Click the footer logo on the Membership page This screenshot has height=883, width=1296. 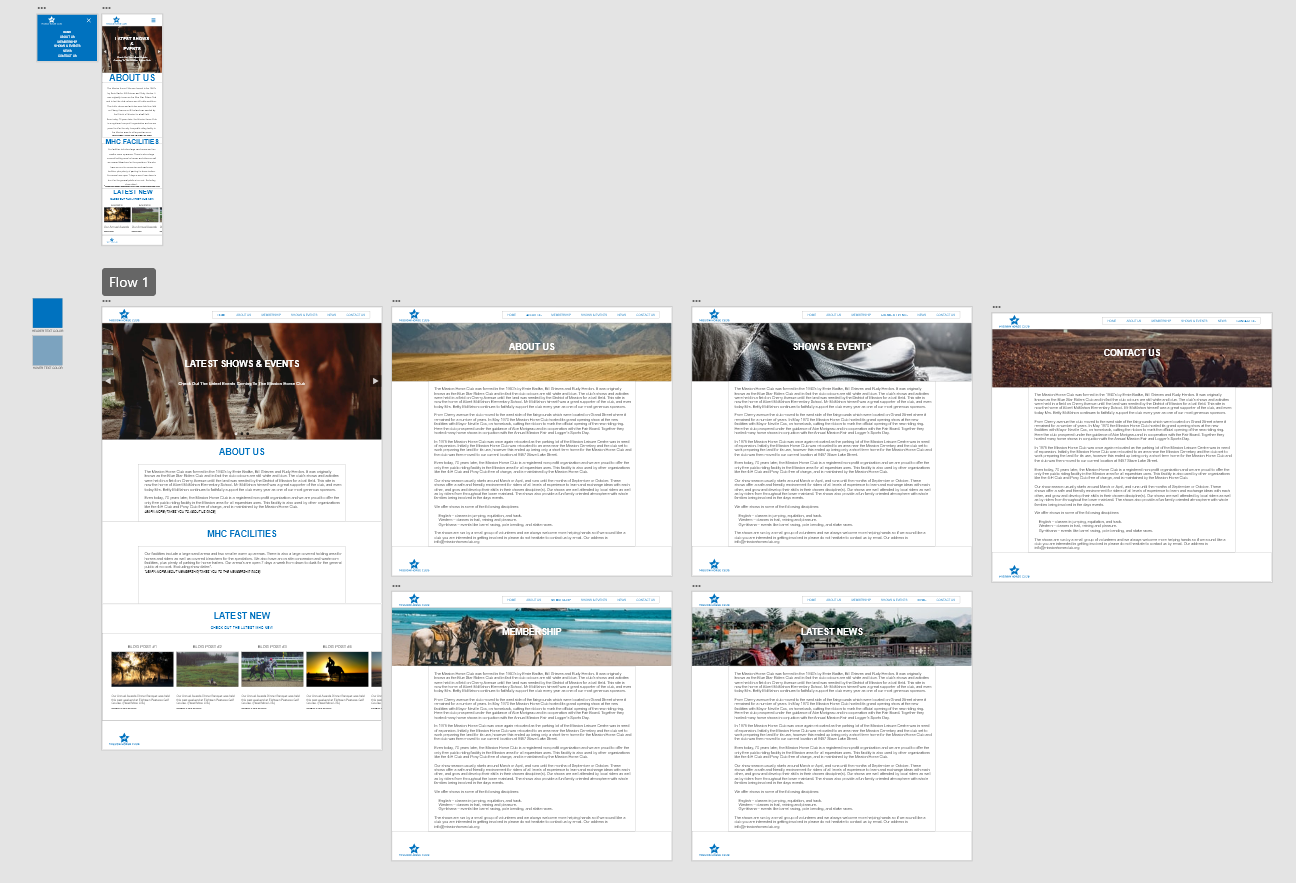point(414,849)
